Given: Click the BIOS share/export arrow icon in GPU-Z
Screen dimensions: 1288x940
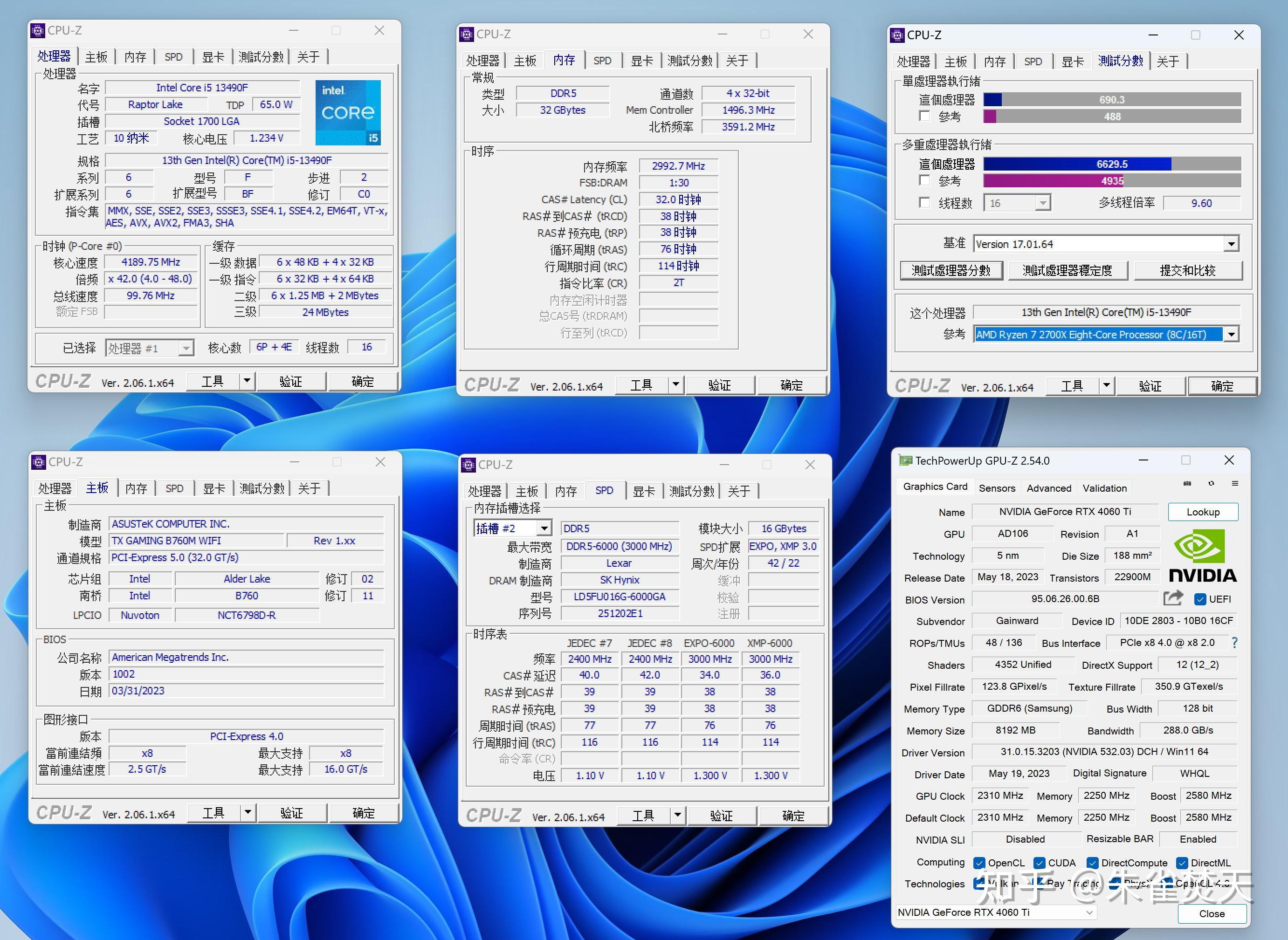Looking at the screenshot, I should [1173, 598].
